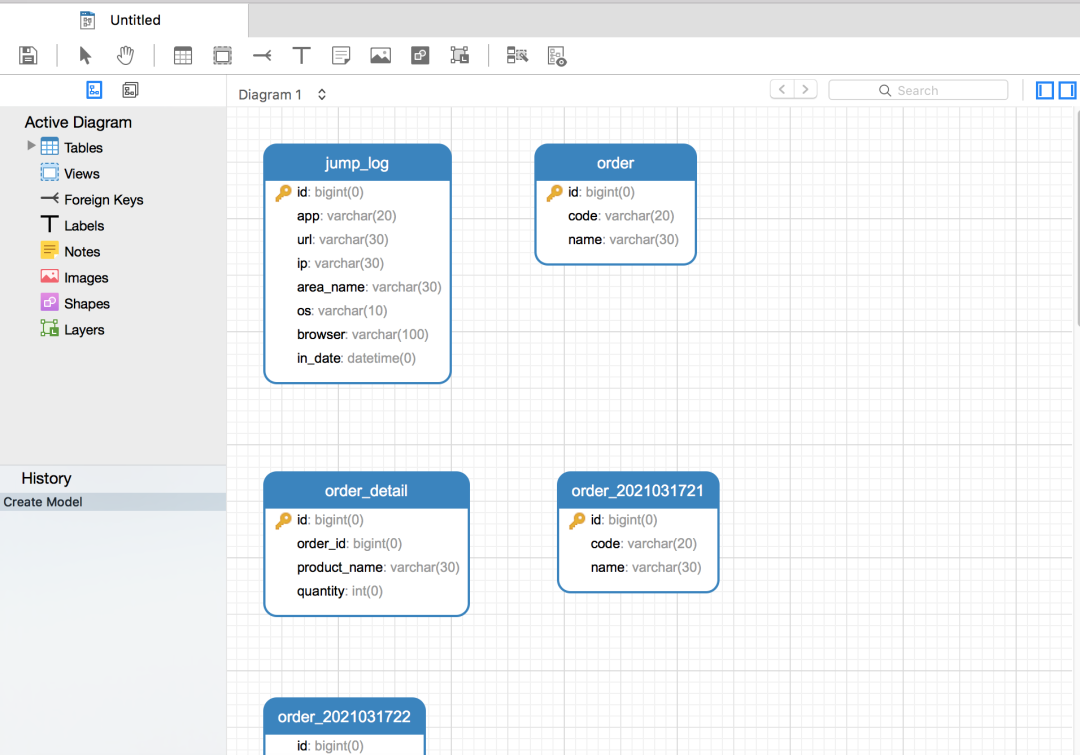Pick the foreign key relation tool

pos(262,56)
